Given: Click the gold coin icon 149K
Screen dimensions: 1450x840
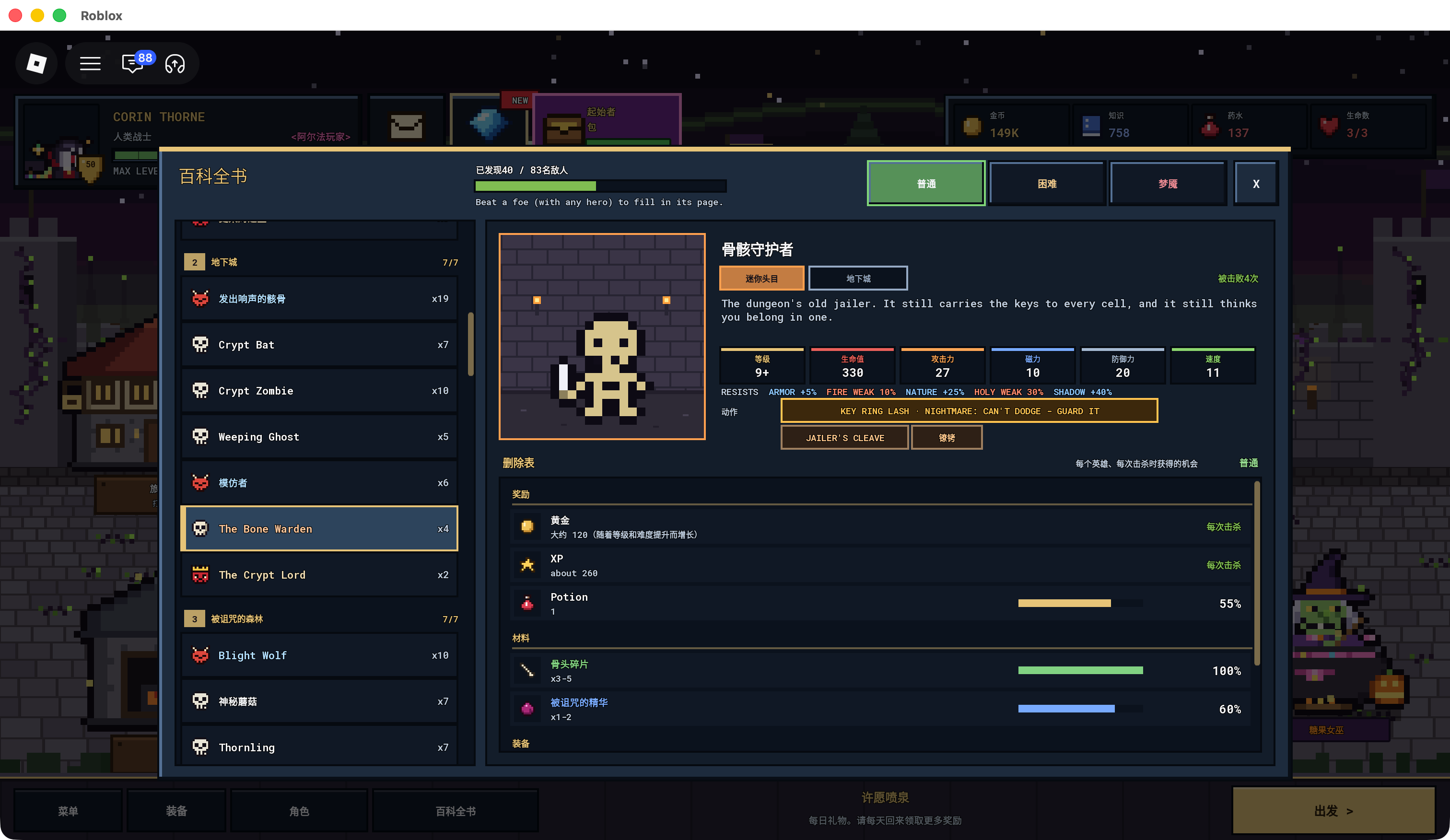Looking at the screenshot, I should [x=972, y=126].
